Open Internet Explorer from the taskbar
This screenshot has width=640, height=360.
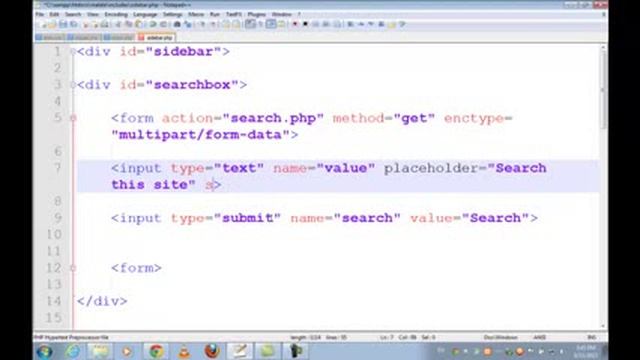click(73, 351)
